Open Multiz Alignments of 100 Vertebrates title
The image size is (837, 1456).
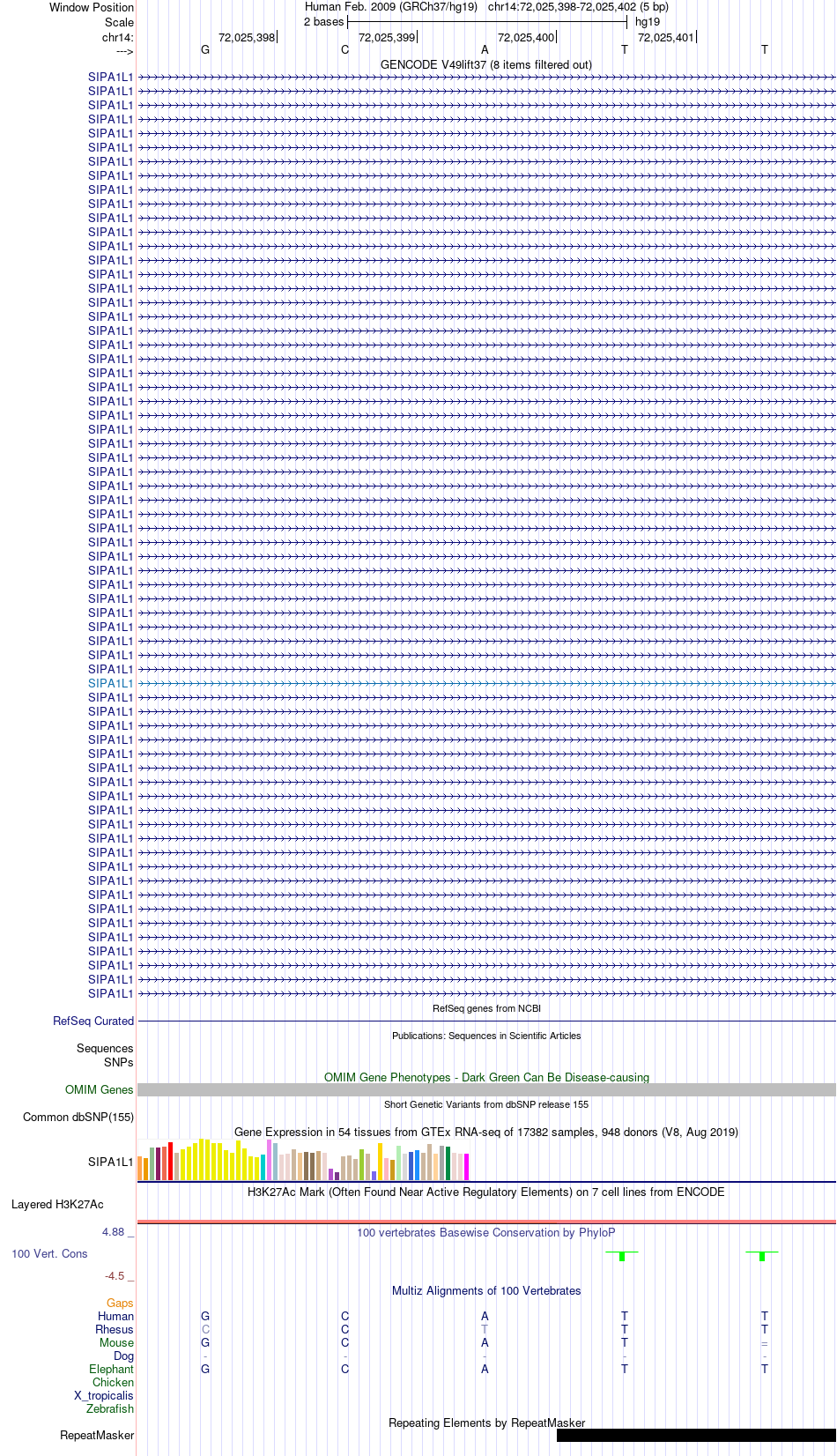(x=486, y=1290)
